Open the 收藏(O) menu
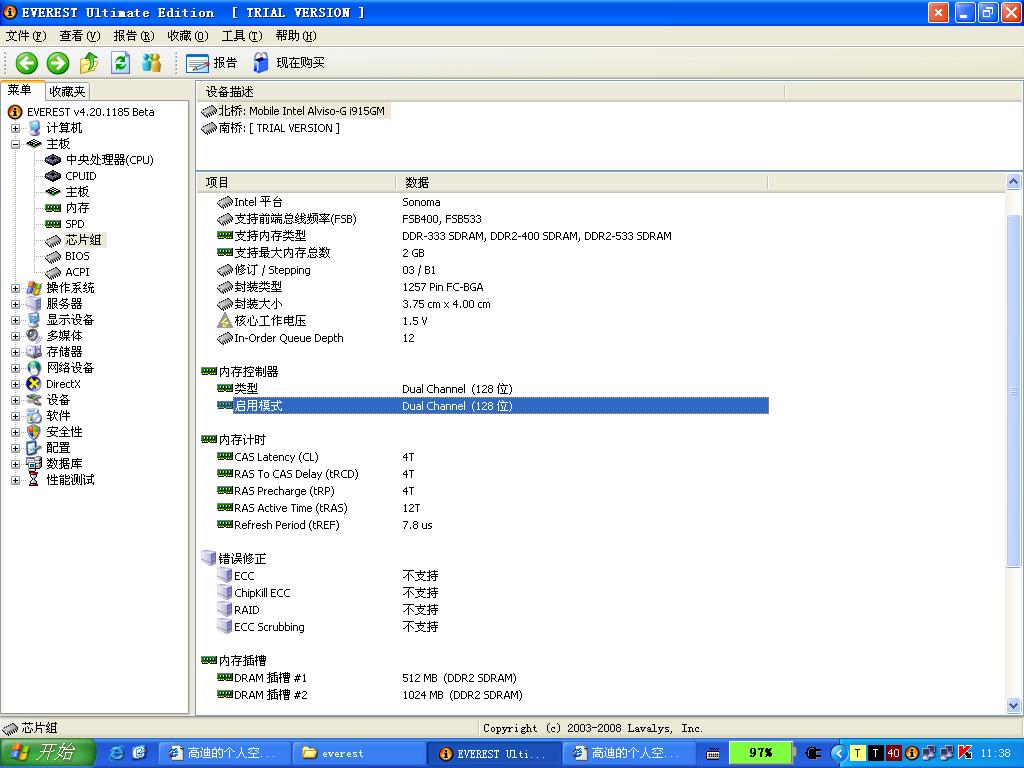Viewport: 1024px width, 768px height. [x=188, y=35]
